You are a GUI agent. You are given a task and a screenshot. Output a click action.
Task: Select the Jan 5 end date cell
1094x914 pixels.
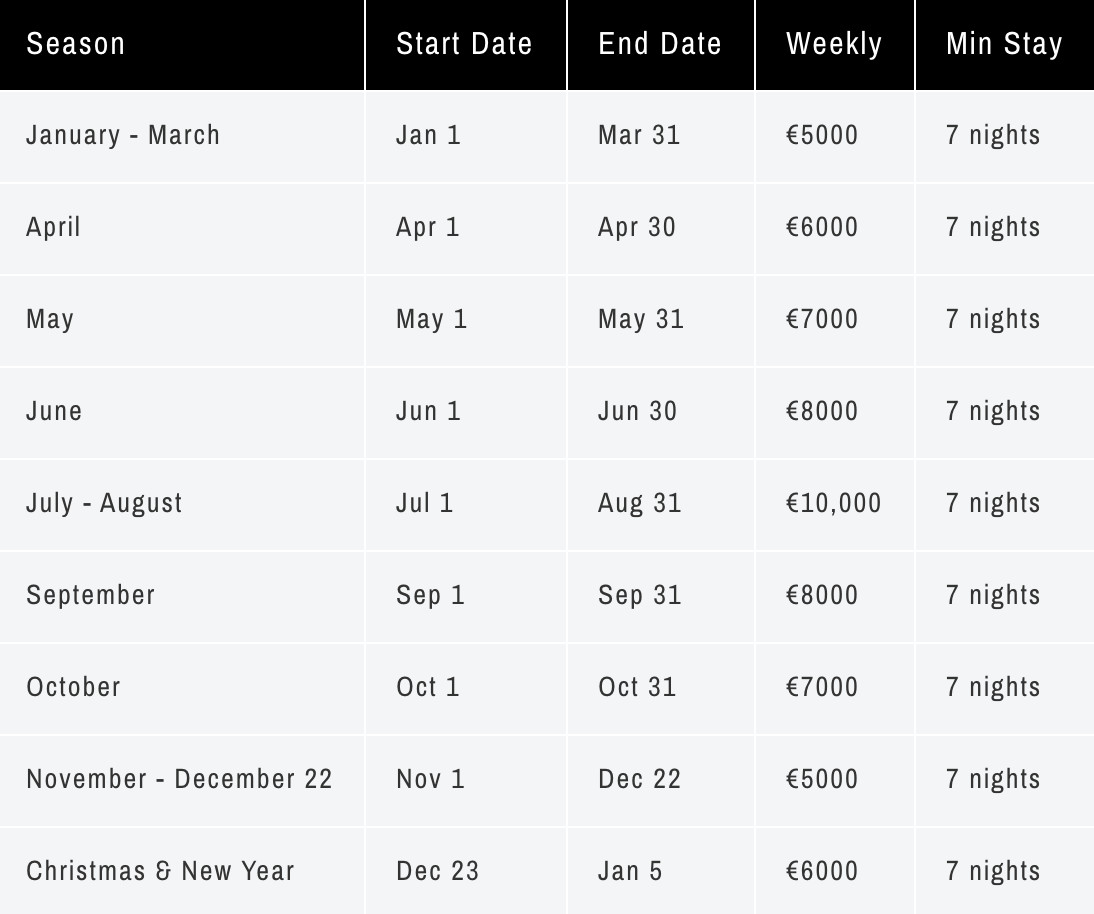coord(630,871)
